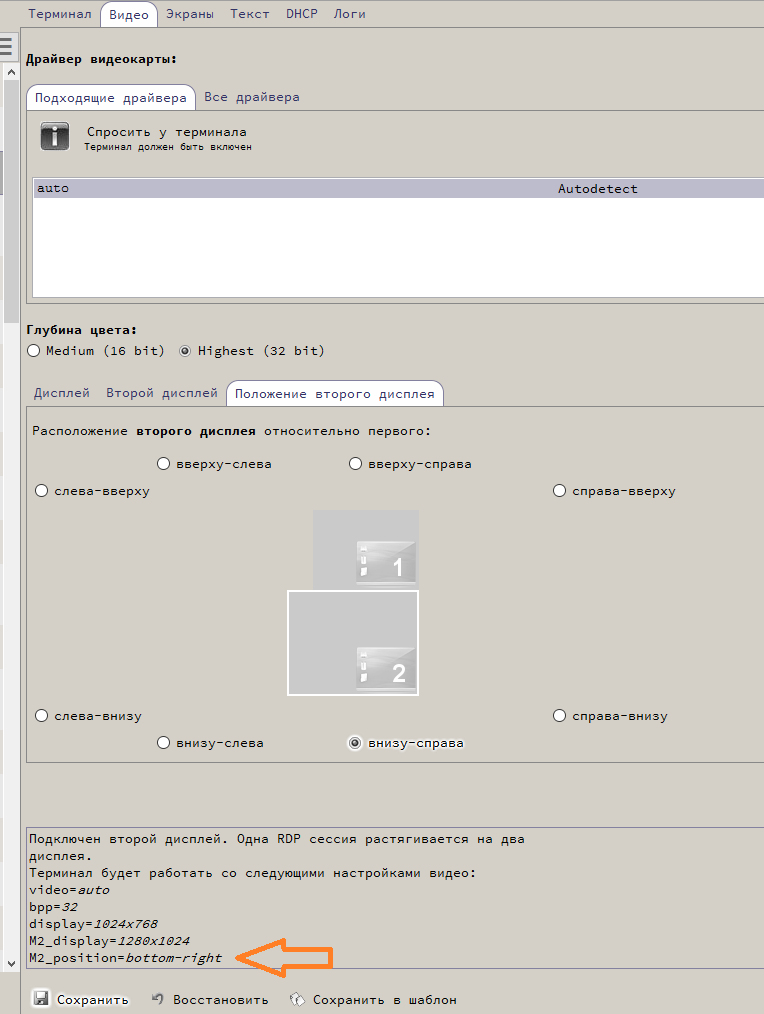Pick справа-вверху for second display position
Screen dimensions: 764x1014
click(x=560, y=491)
